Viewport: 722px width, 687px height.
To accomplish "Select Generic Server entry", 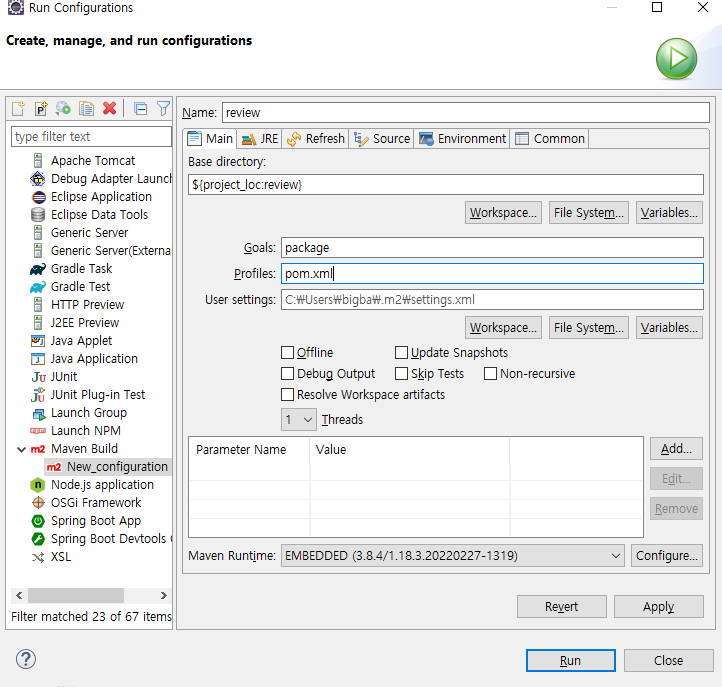I will point(80,233).
